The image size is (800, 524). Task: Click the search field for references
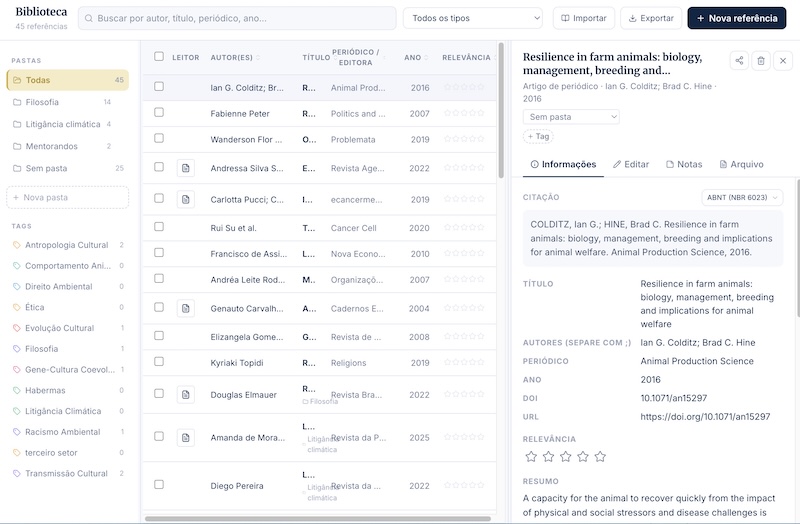click(x=237, y=18)
